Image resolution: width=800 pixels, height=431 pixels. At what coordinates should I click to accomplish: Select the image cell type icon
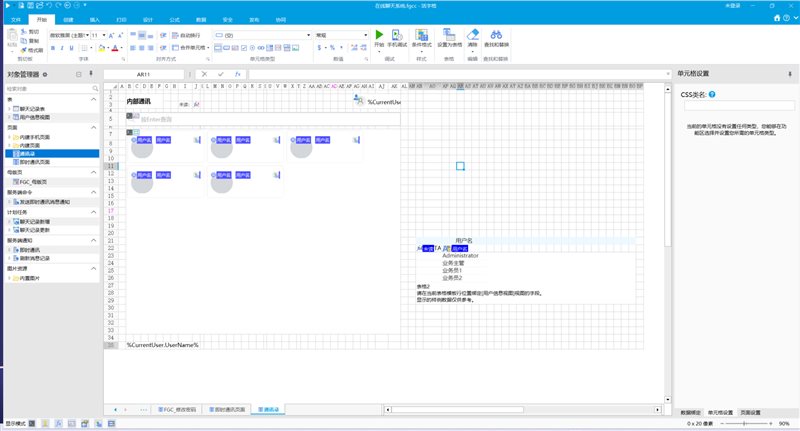coord(295,47)
